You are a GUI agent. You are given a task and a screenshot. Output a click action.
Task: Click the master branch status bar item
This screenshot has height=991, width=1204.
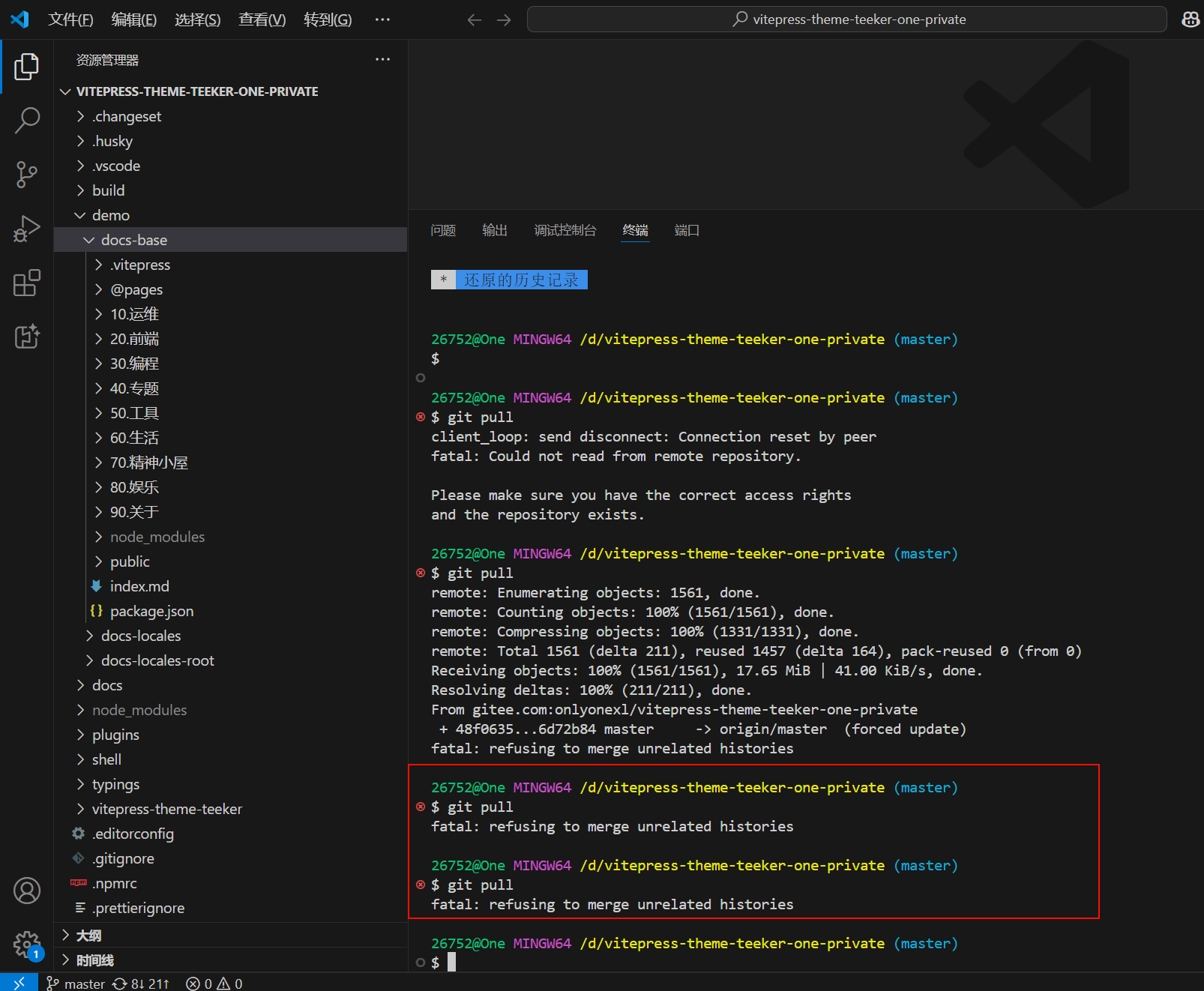tap(76, 984)
